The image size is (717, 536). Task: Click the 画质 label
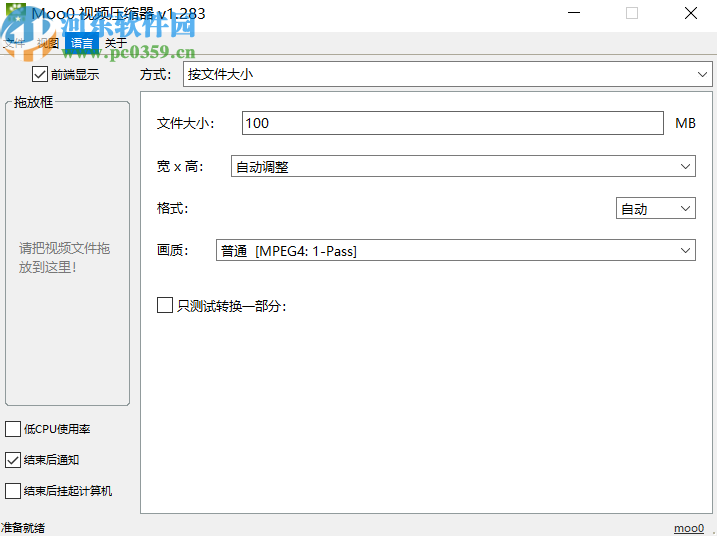tap(172, 250)
